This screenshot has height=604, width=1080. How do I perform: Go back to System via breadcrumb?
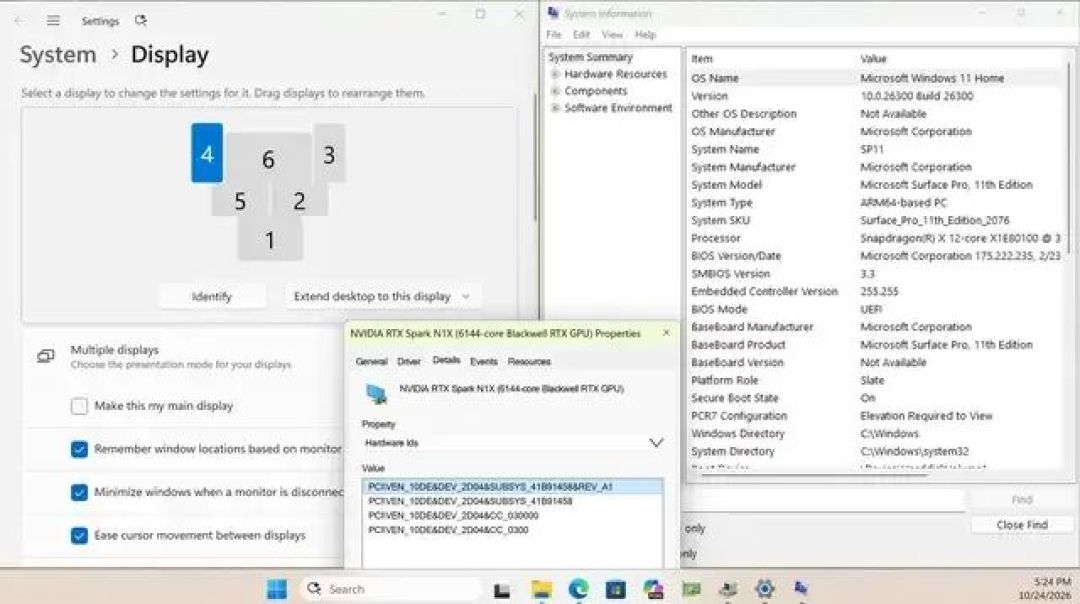(x=58, y=54)
